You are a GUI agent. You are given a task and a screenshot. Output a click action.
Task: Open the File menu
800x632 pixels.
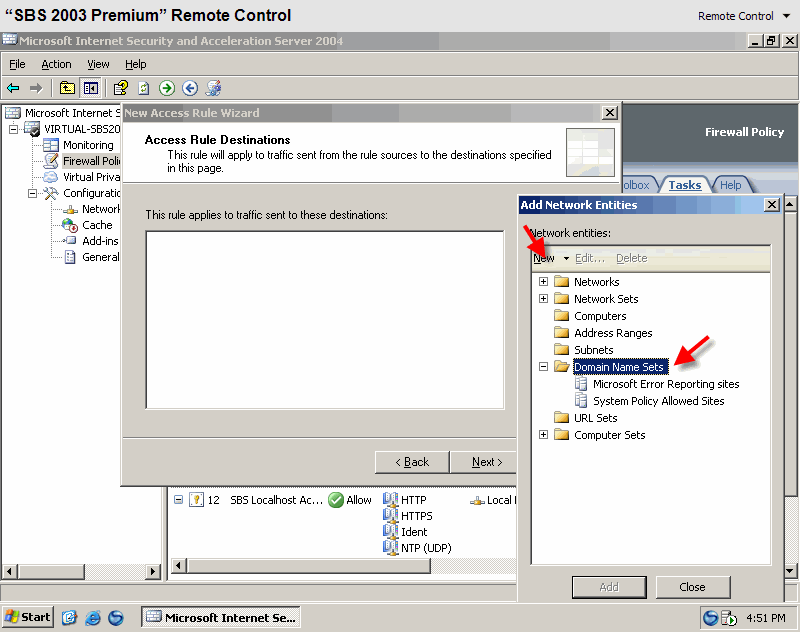(x=17, y=64)
